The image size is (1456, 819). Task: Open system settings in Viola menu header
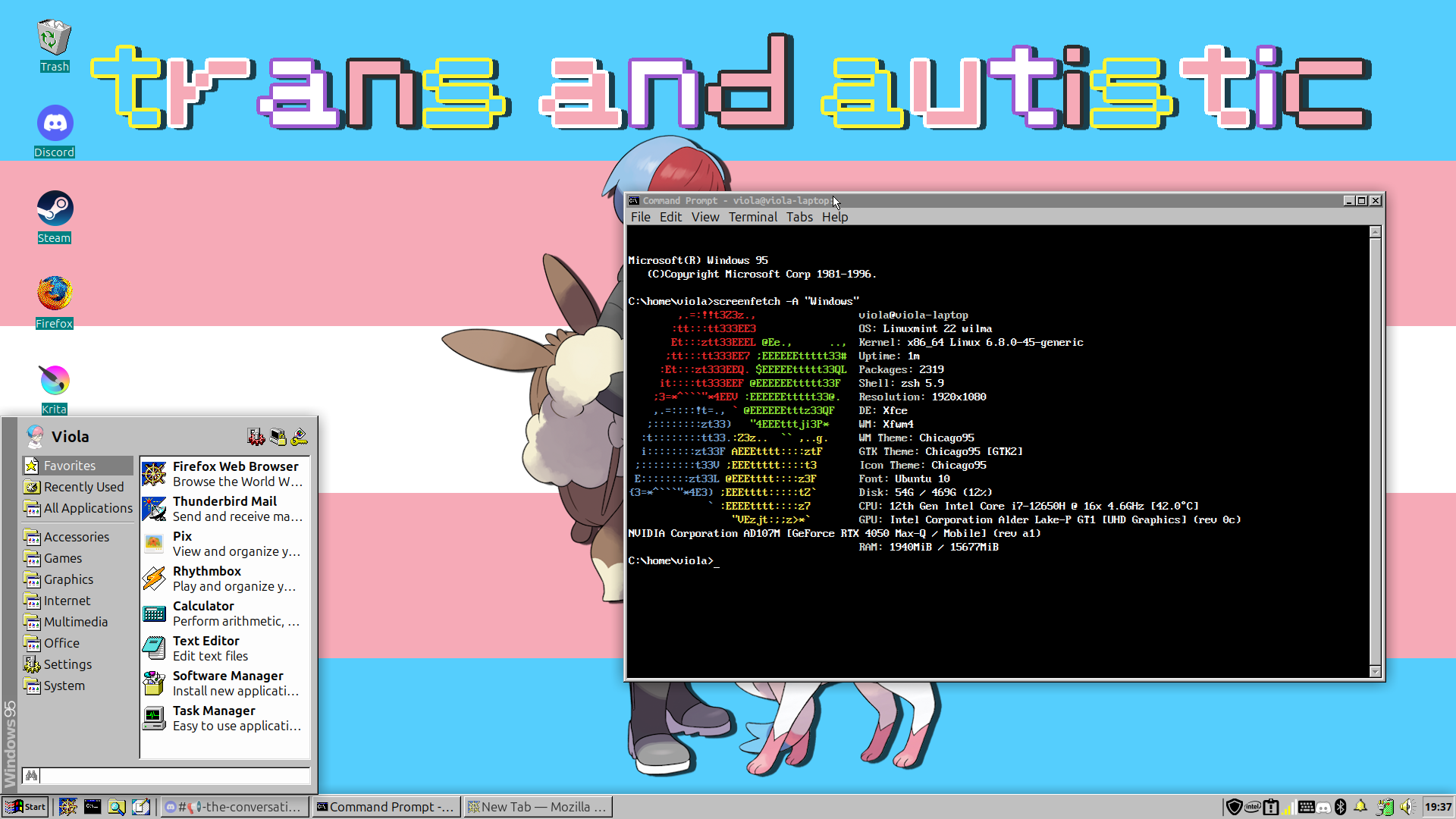256,437
